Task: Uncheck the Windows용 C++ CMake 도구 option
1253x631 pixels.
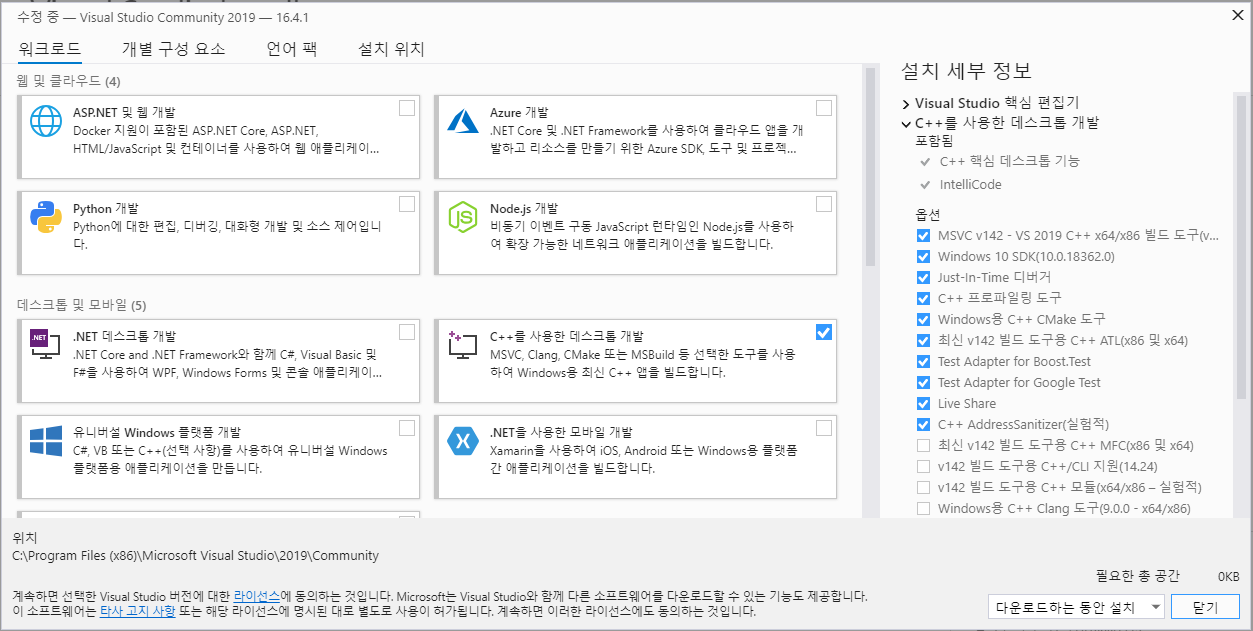Action: click(923, 319)
